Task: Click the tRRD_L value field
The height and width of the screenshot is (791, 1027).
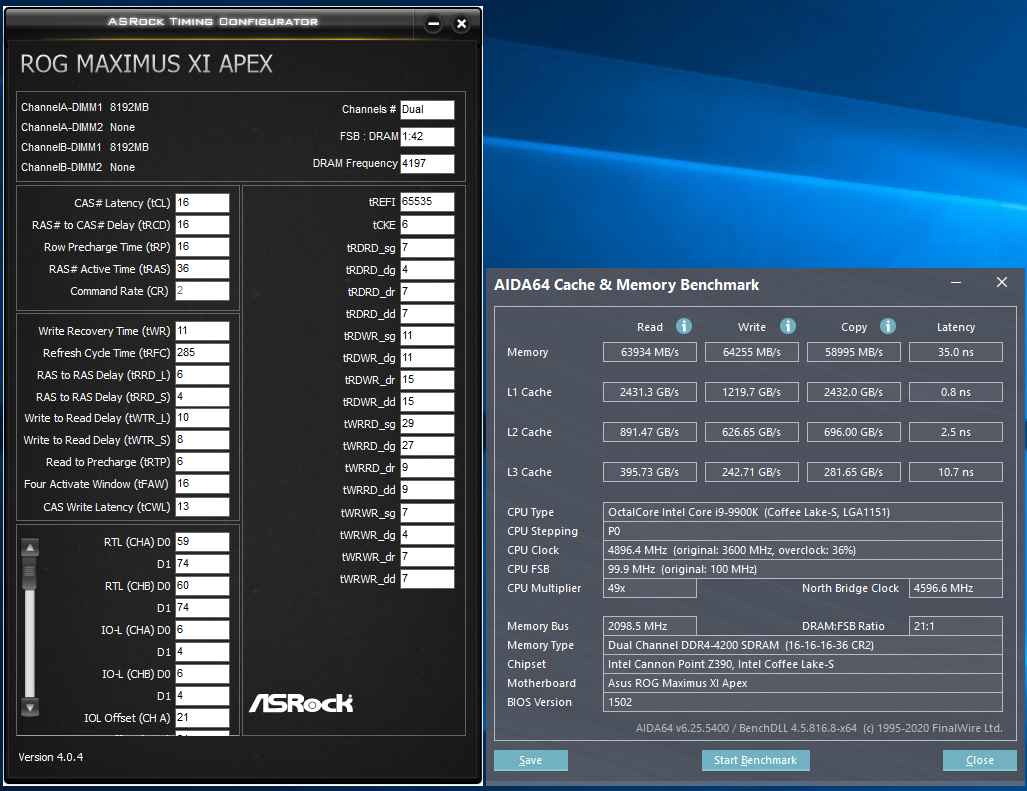Action: tap(202, 375)
